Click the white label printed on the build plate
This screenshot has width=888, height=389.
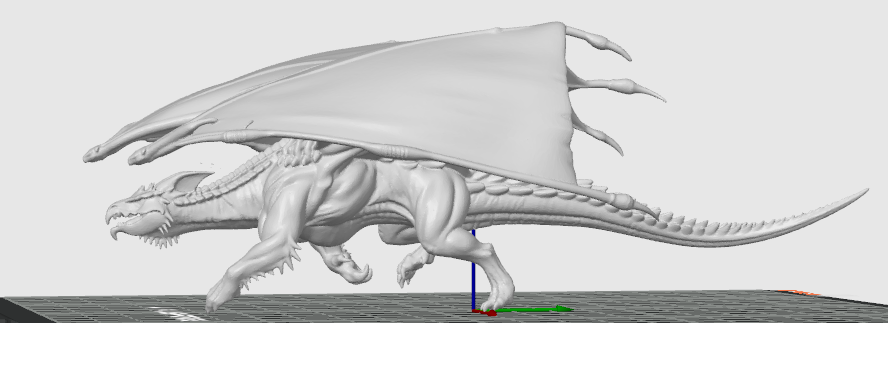[177, 313]
